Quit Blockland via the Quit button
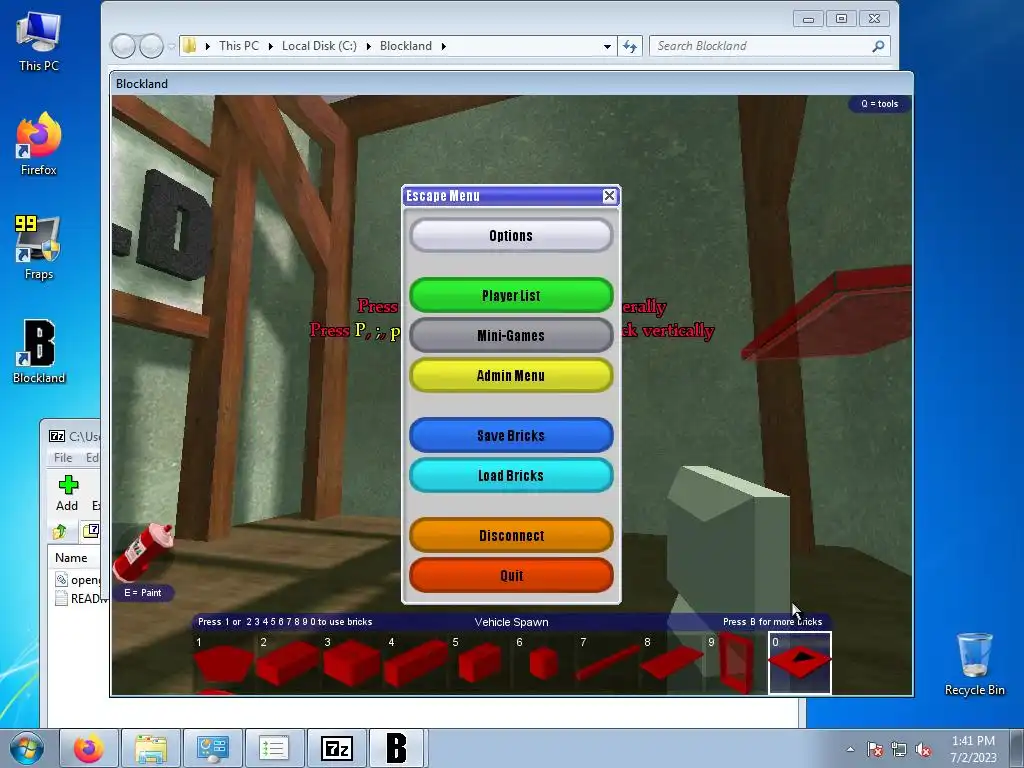1024x768 pixels. pos(511,575)
